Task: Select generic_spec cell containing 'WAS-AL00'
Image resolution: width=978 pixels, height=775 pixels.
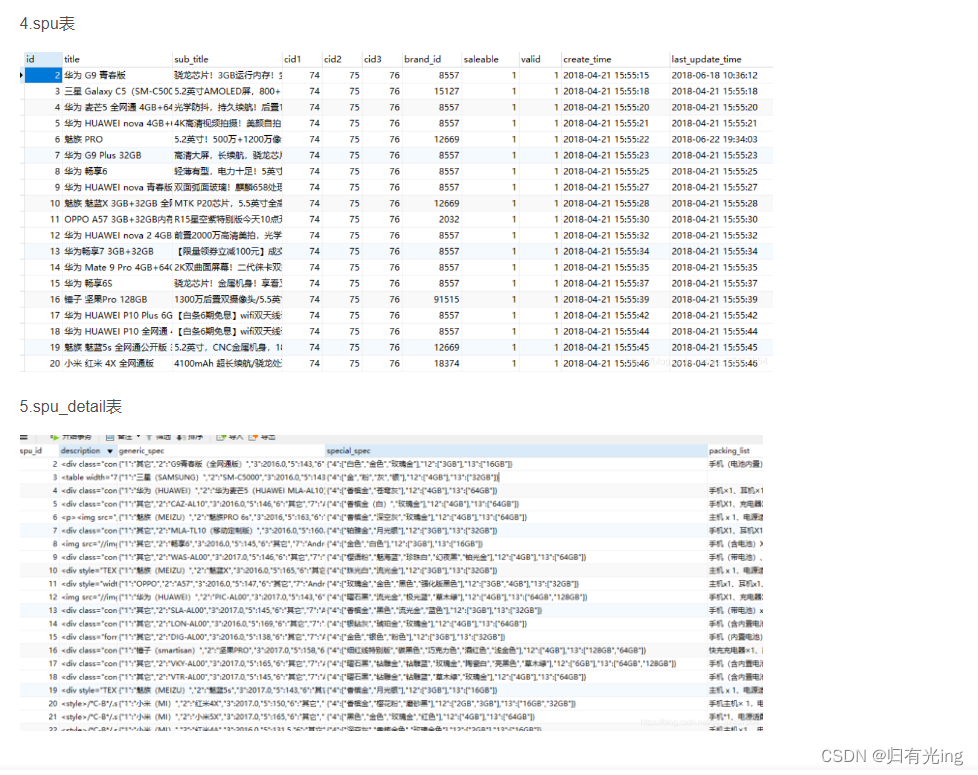Action: (x=221, y=557)
